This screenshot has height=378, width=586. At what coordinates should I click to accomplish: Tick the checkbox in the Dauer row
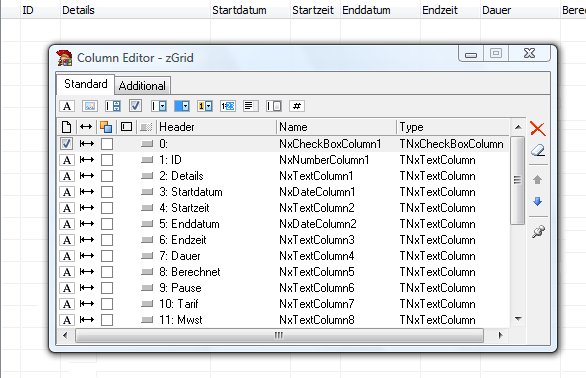point(107,256)
